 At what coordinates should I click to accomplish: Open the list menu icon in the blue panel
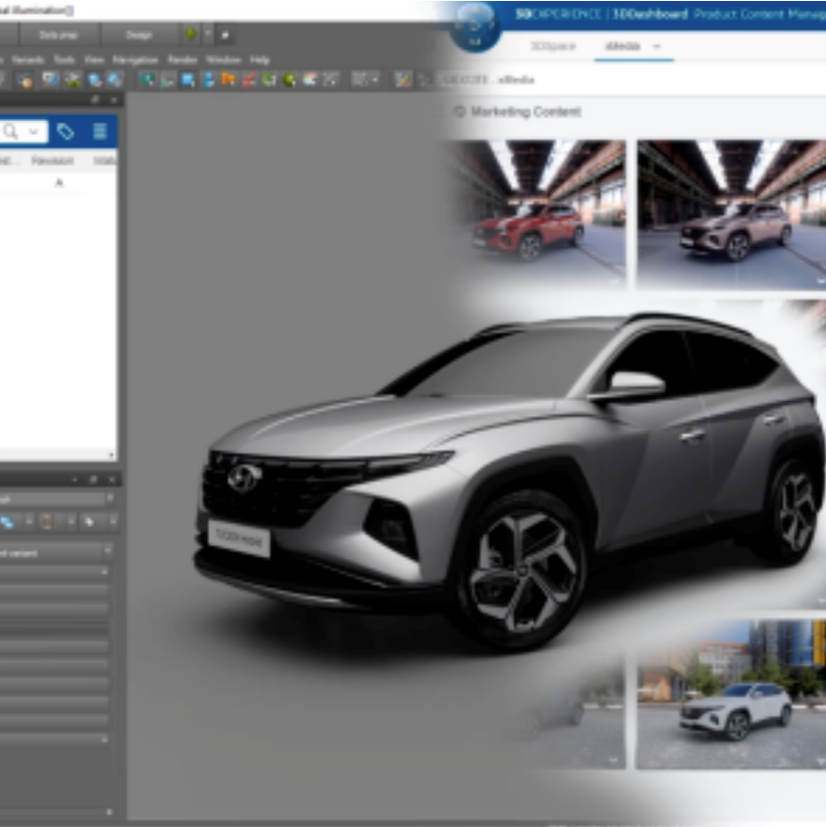[x=100, y=132]
